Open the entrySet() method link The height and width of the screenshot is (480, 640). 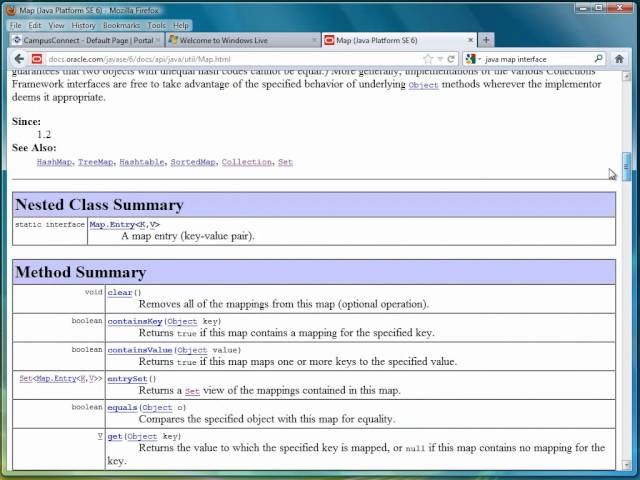point(127,379)
